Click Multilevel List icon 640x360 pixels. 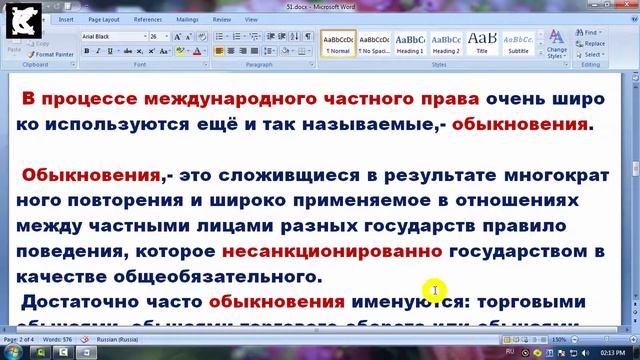254,36
